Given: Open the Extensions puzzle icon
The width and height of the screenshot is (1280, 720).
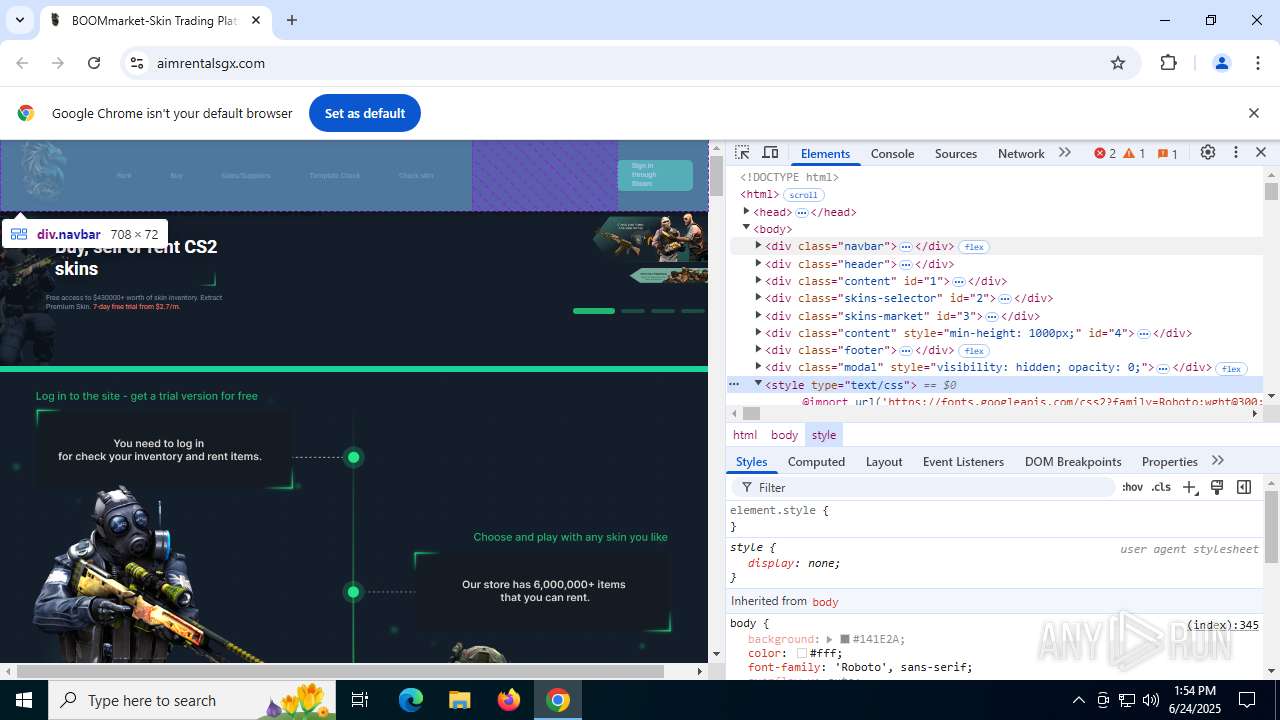Looking at the screenshot, I should coord(1169,63).
